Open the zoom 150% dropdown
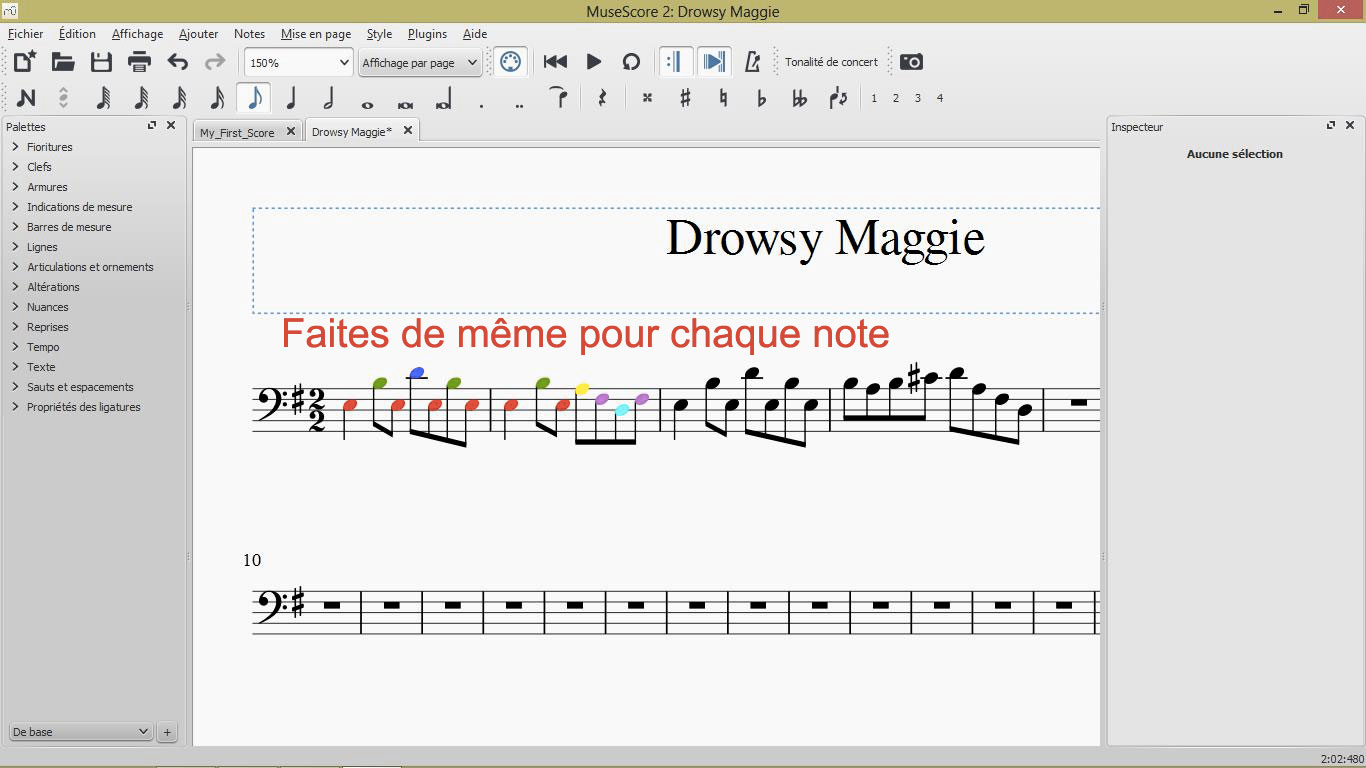Image resolution: width=1366 pixels, height=768 pixels. (299, 62)
